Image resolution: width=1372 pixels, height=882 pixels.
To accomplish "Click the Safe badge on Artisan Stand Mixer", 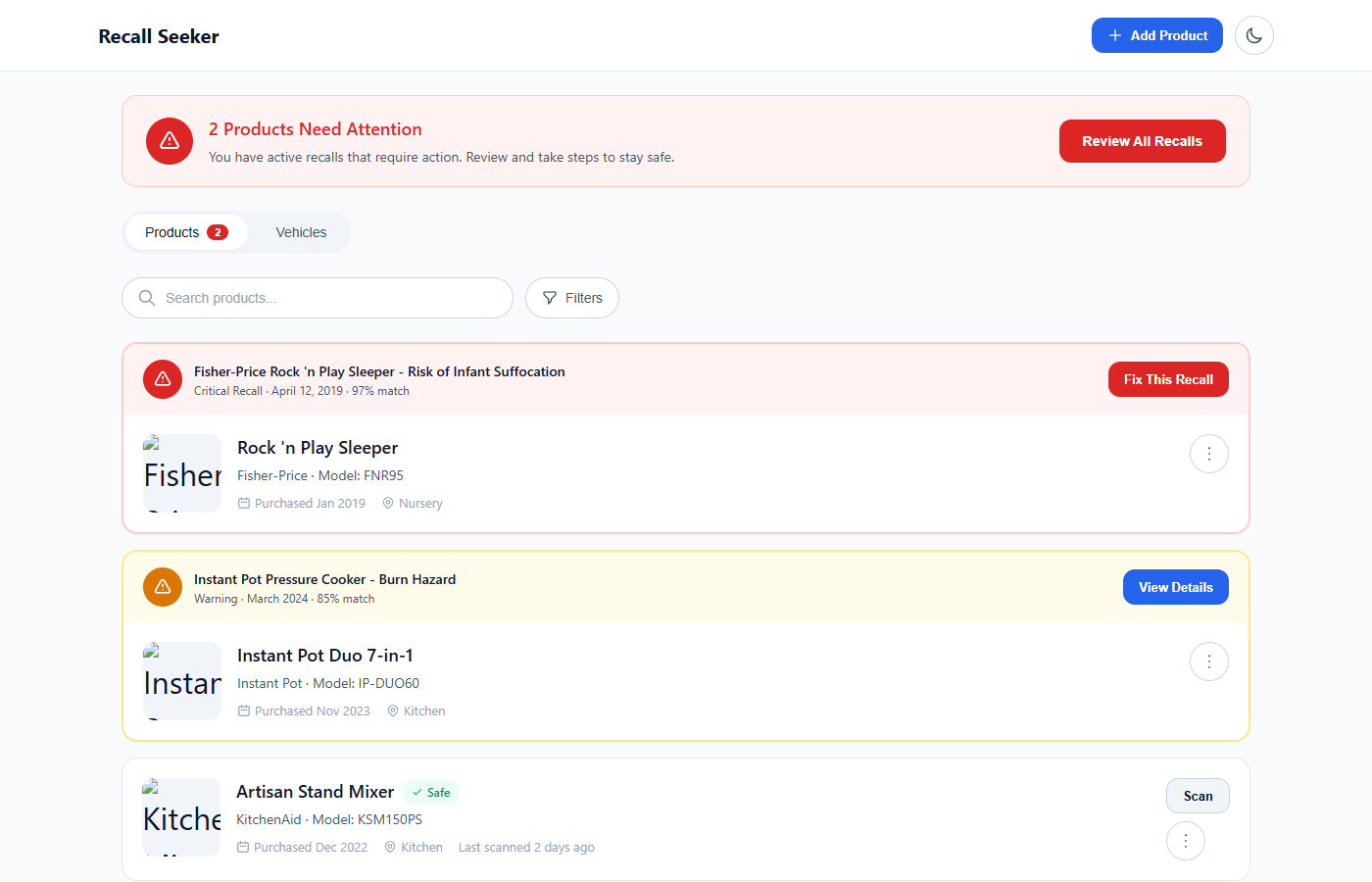I will [431, 793].
